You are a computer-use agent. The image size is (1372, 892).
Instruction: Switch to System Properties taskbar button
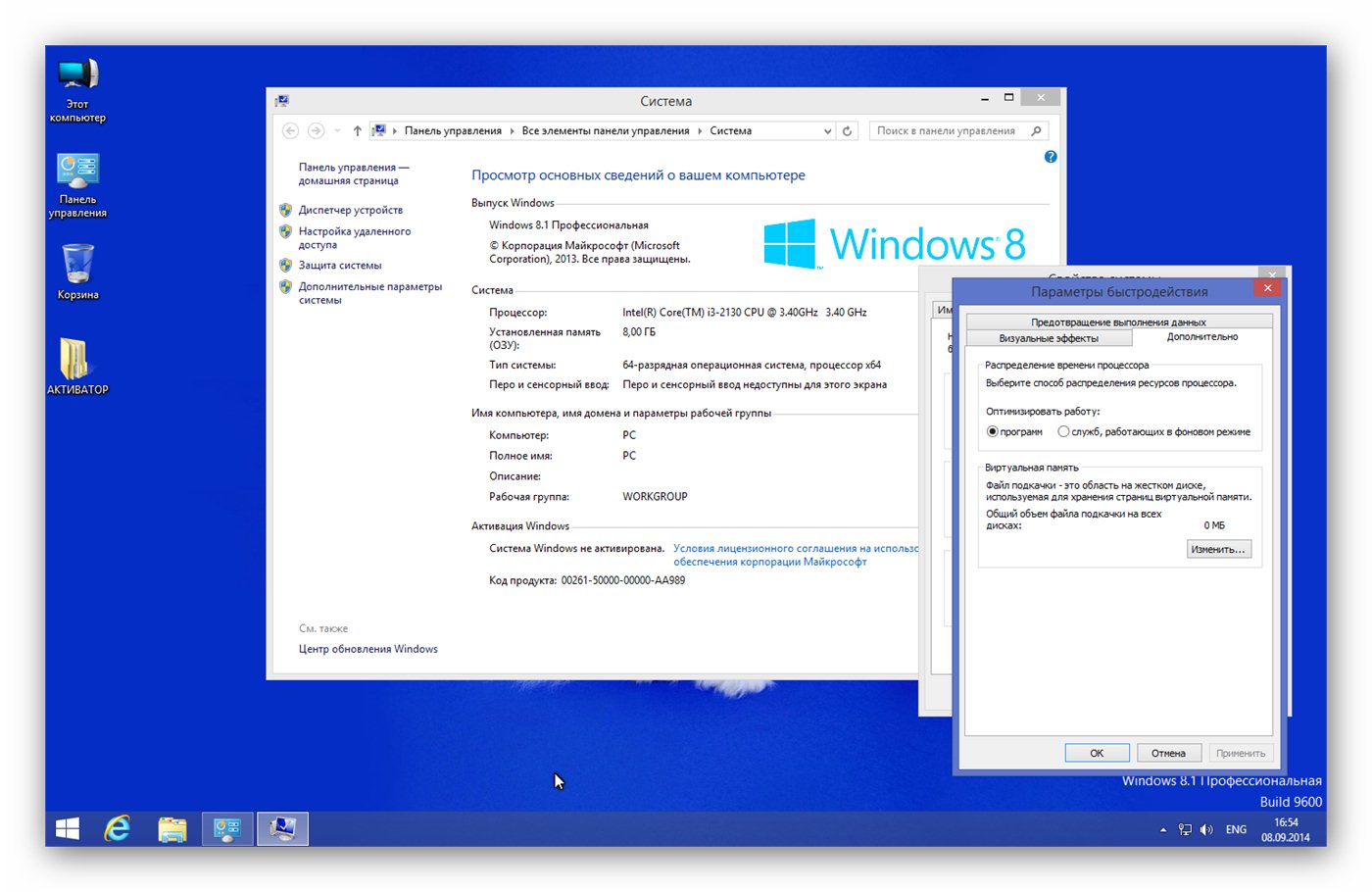283,828
